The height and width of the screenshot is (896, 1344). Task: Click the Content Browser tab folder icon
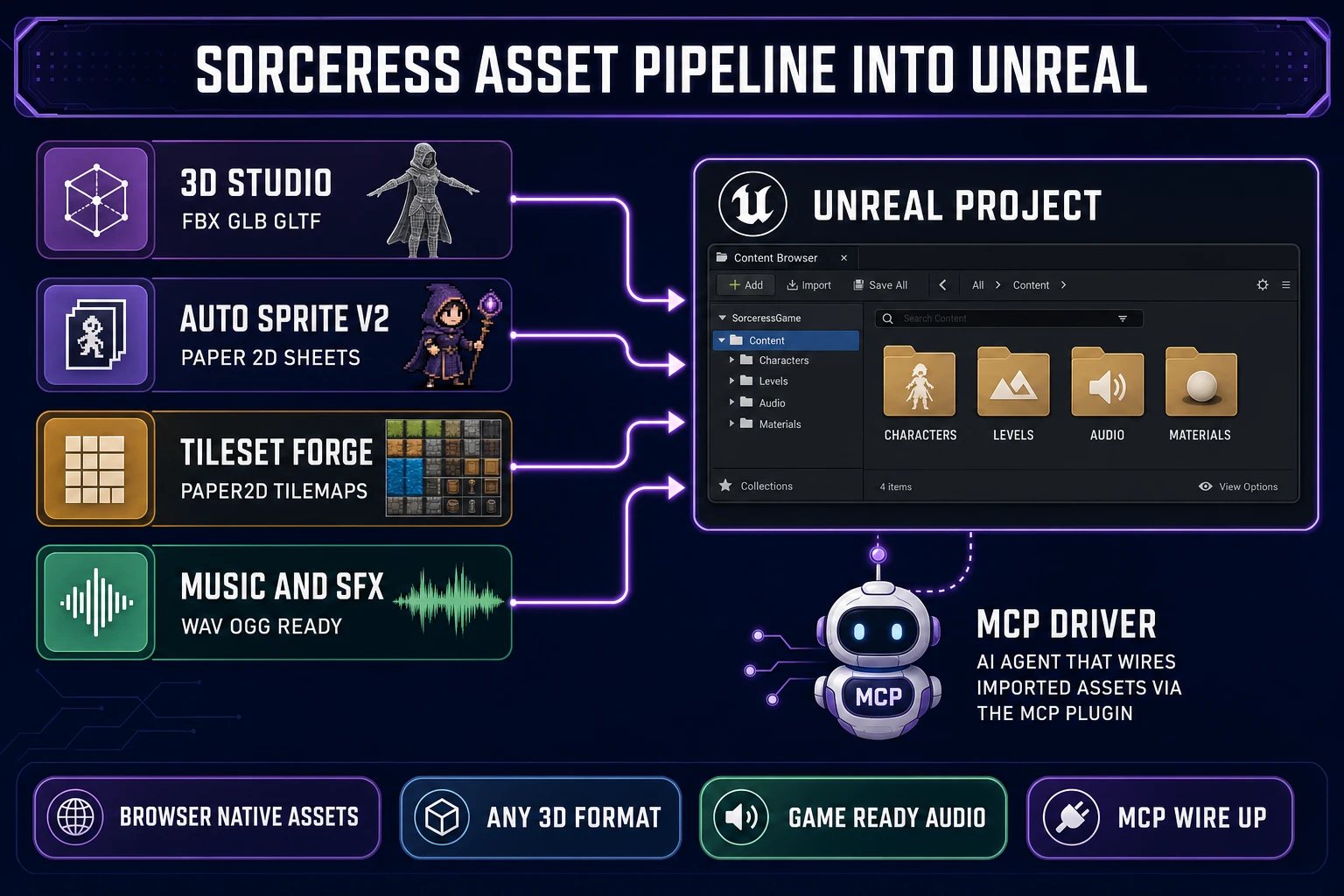coord(722,257)
